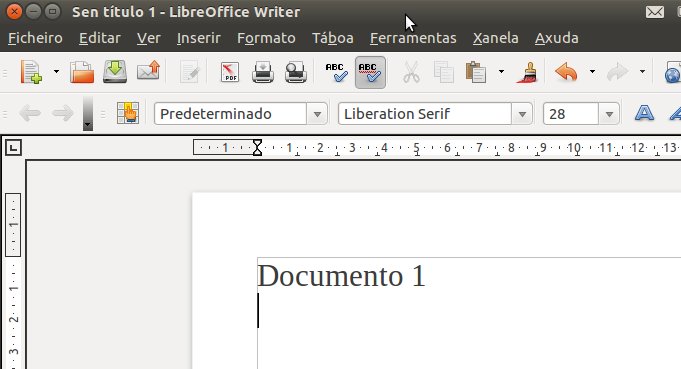Screen dimensions: 681x369
Task: Click the Predeterminado paragraph style field
Action: coord(230,114)
